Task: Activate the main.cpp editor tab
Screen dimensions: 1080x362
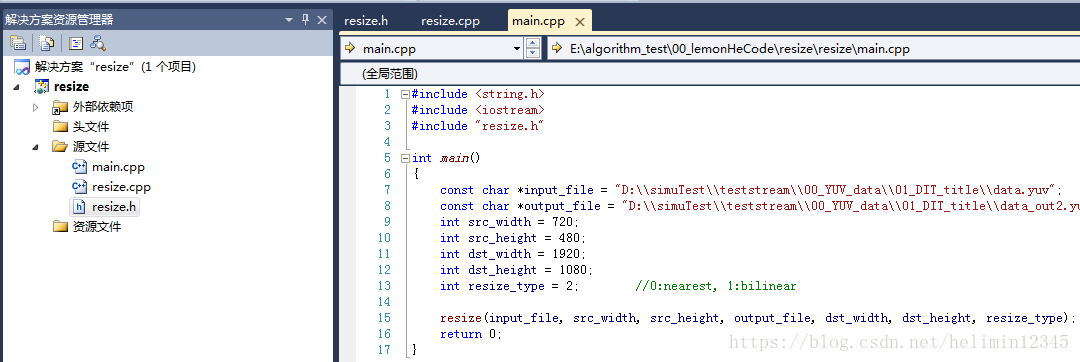Action: coord(539,21)
